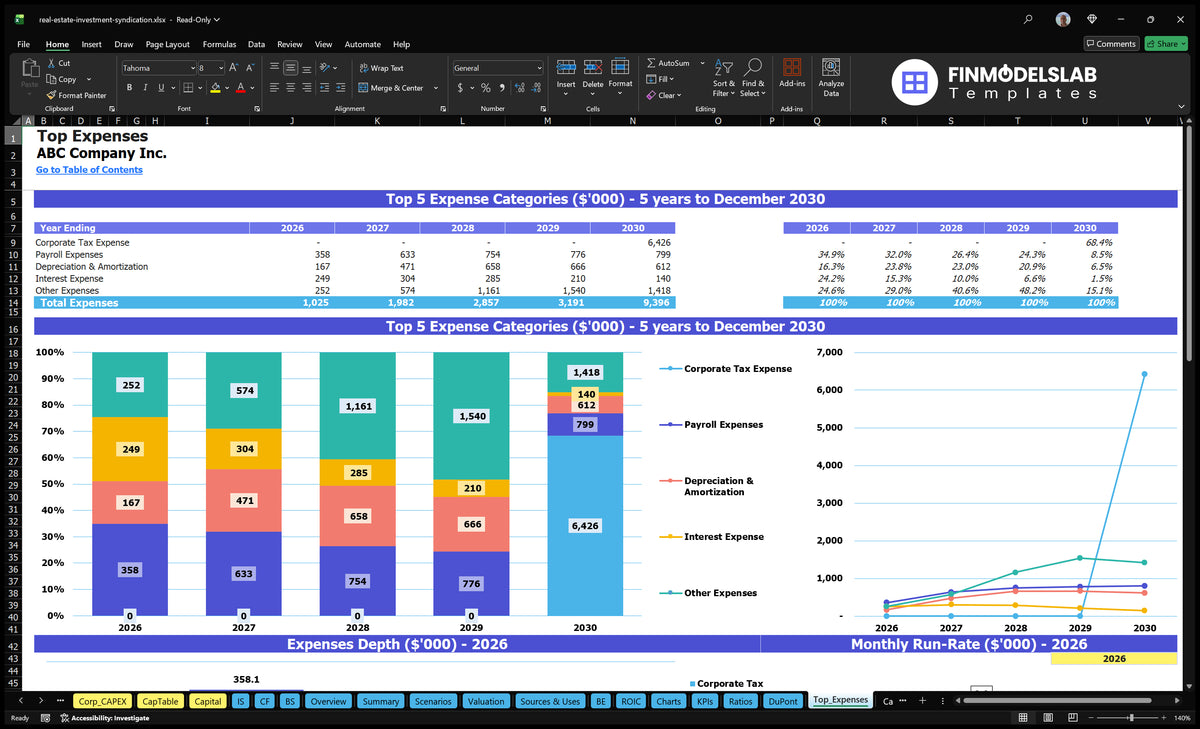Click the Copy icon in Clipboard group
The image size is (1200, 729).
click(51, 79)
